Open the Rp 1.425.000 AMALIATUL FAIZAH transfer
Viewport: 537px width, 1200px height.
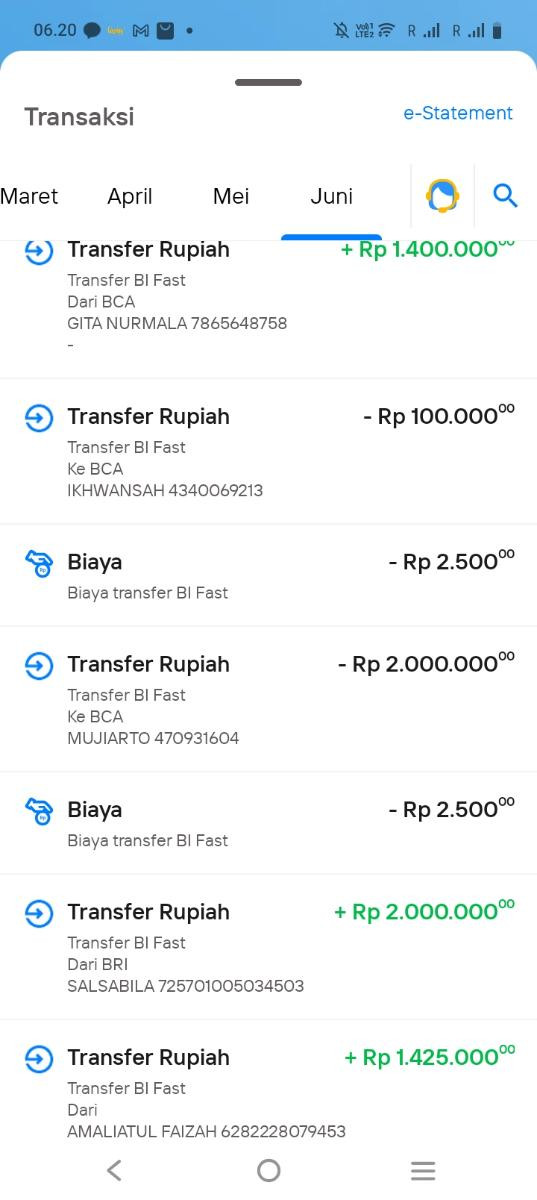pyautogui.click(x=268, y=1085)
